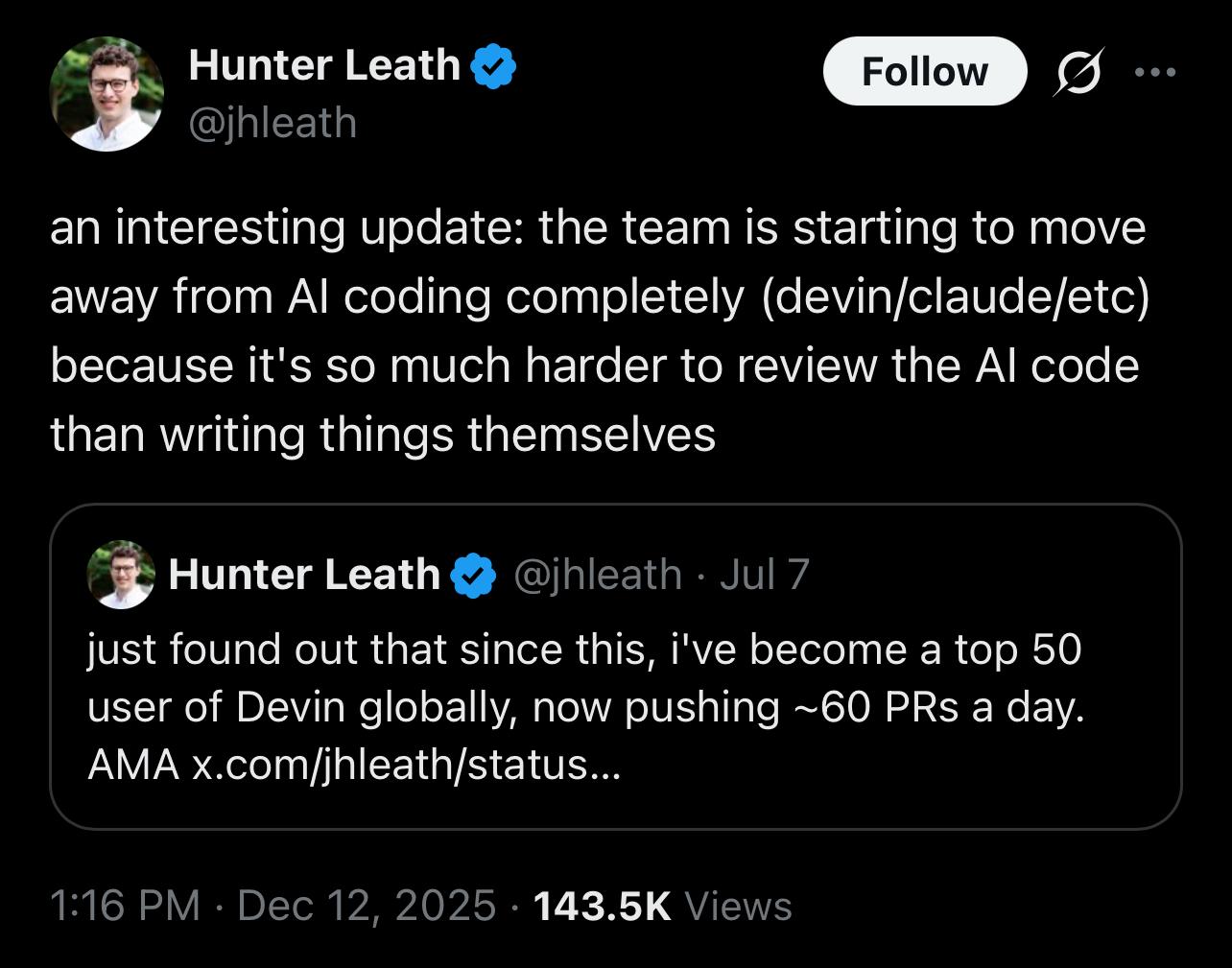Click the Follow button
Screen dimensions: 1232x968
pyautogui.click(x=924, y=72)
